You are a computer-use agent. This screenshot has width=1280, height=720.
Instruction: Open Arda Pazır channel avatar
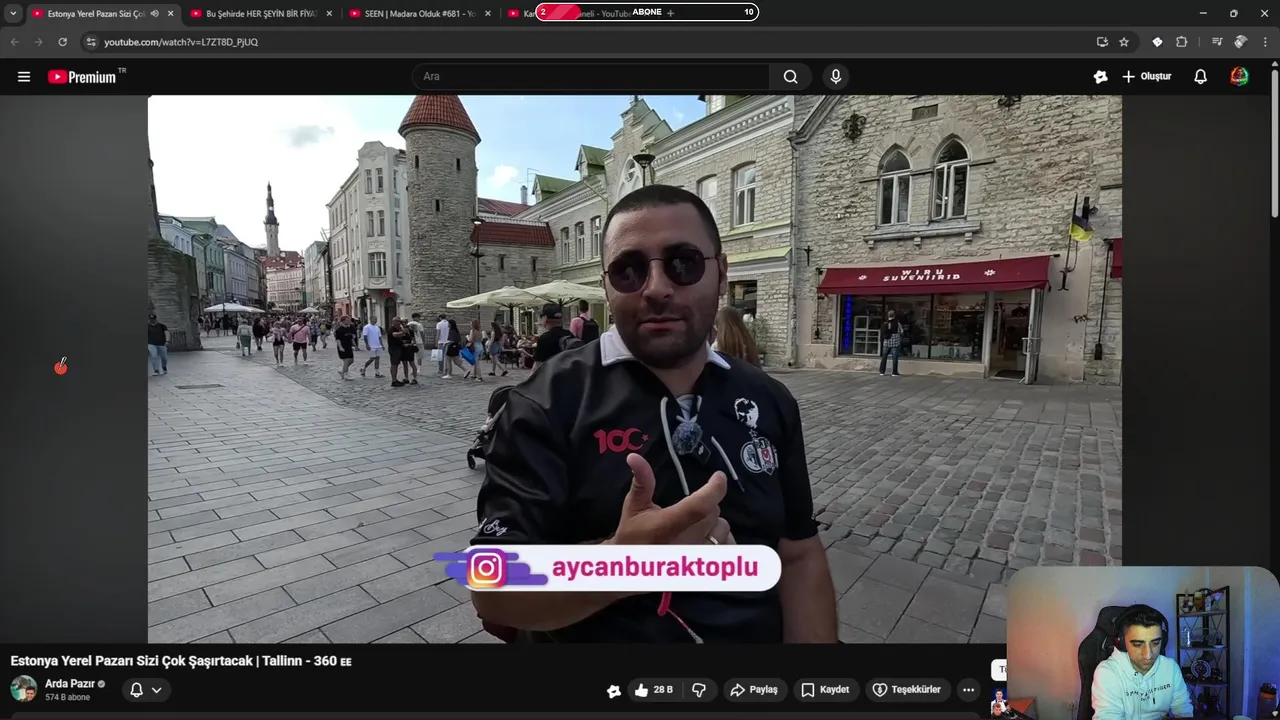click(x=24, y=689)
